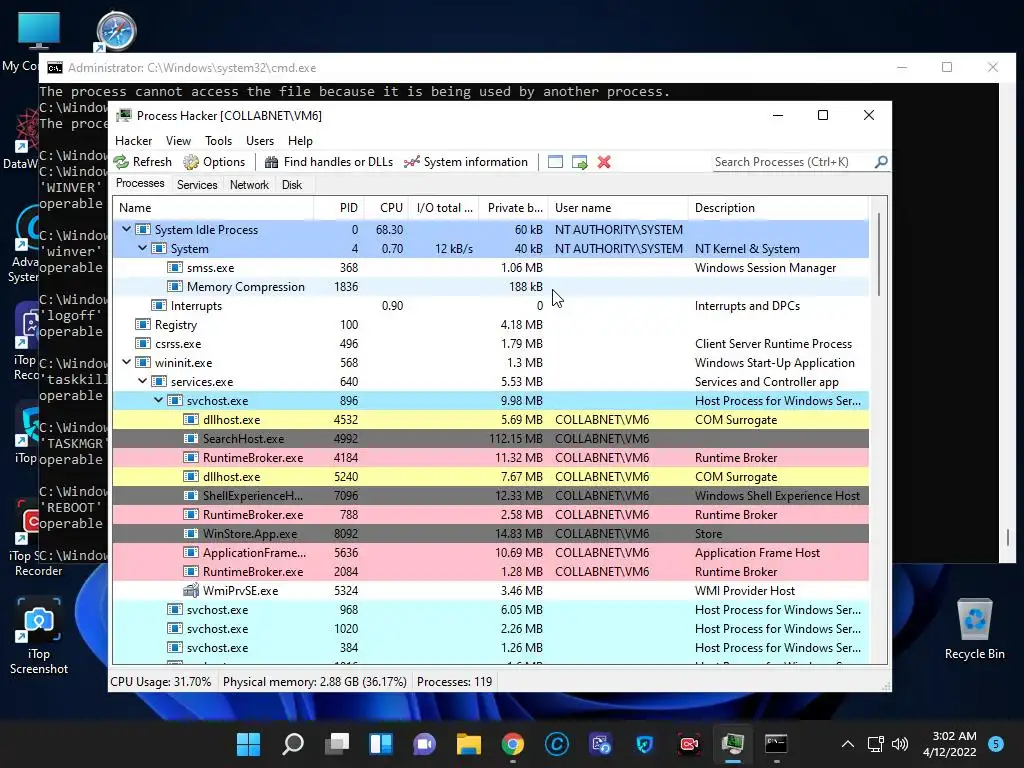Viewport: 1024px width, 768px height.
Task: Select the ShellExperienceHost process row
Action: point(490,495)
